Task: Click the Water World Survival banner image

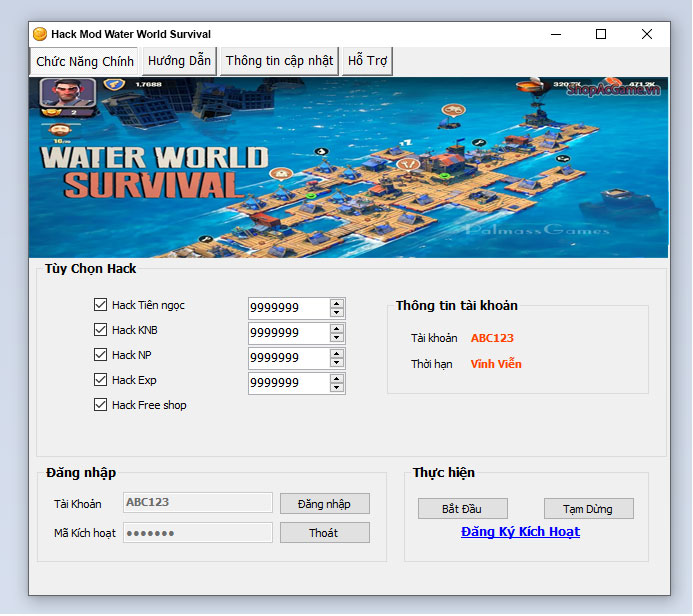Action: coord(348,167)
